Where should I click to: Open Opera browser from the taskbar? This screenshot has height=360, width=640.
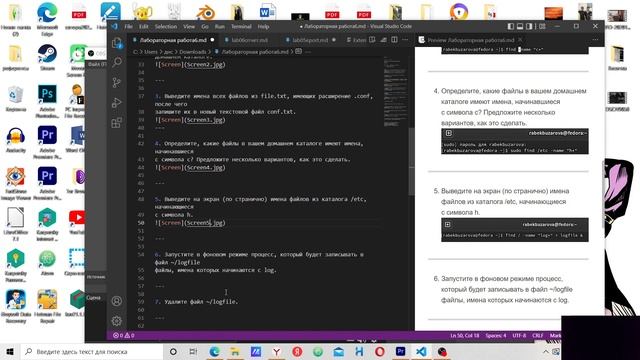[x=380, y=352]
